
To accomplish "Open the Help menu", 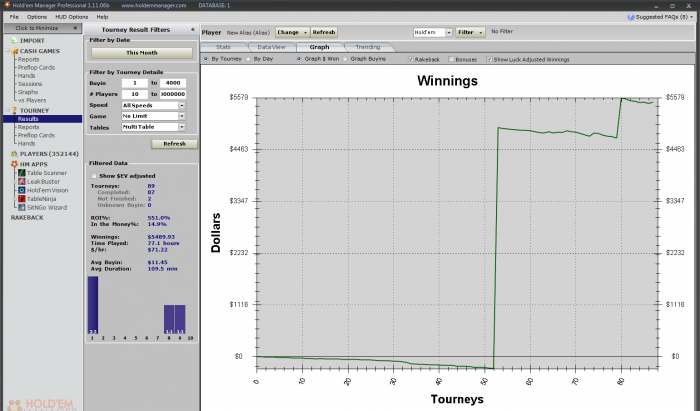I will pos(102,17).
